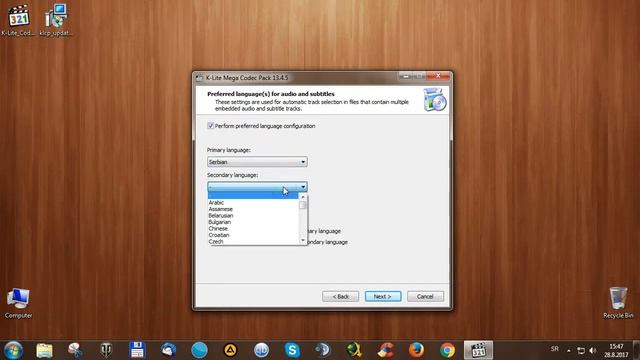The width and height of the screenshot is (640, 360).
Task: Cancel the K-Lite installation
Action: pyautogui.click(x=425, y=296)
